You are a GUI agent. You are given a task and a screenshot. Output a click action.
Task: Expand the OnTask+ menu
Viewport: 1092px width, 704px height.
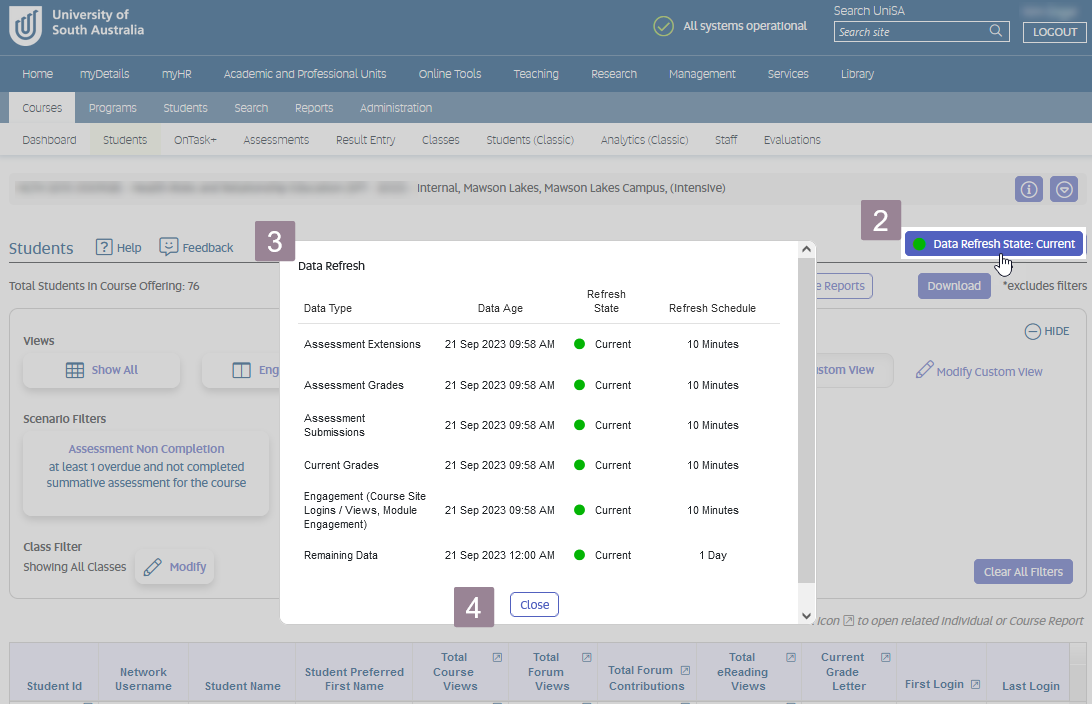194,140
